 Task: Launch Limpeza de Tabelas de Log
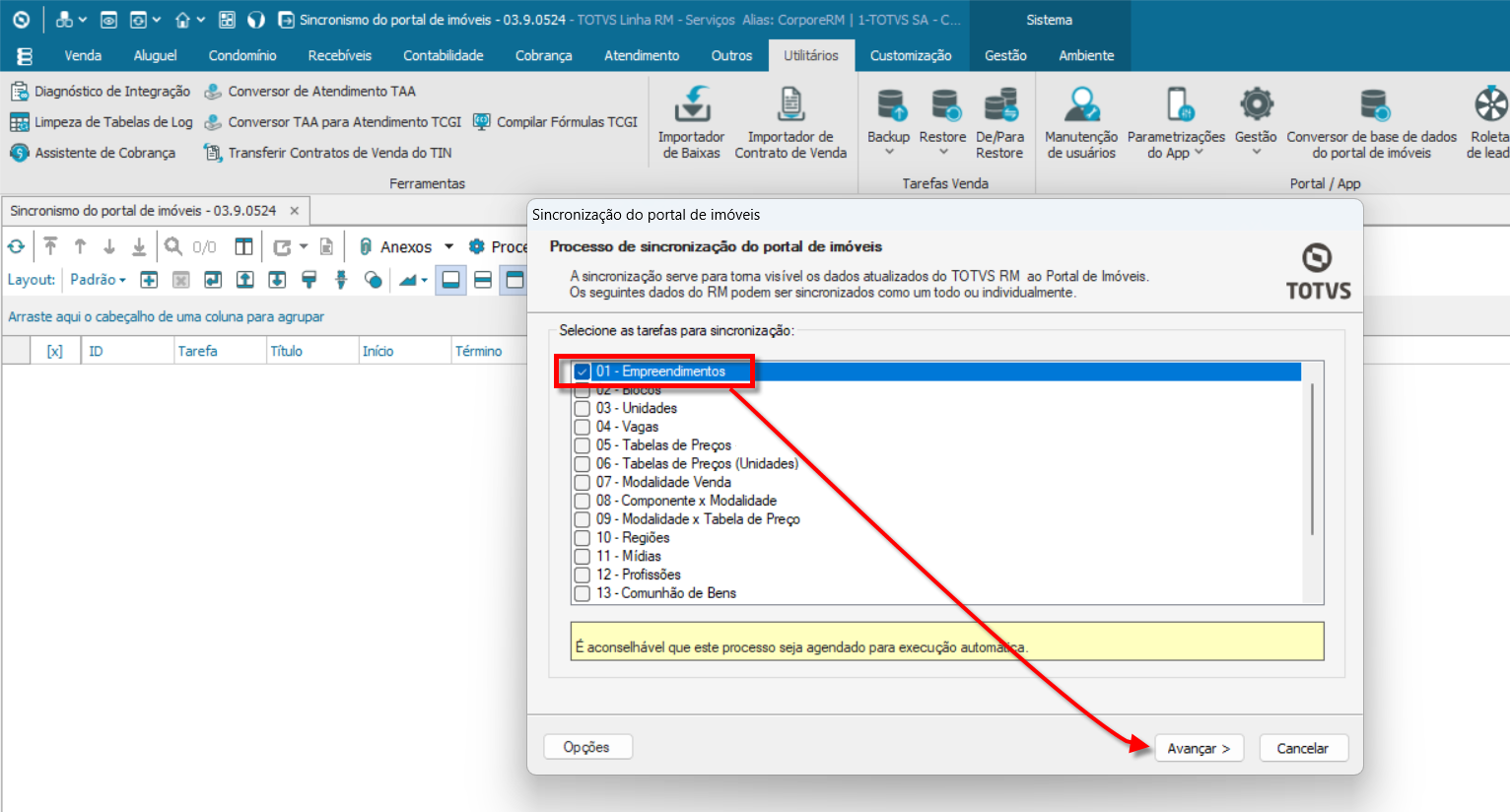tap(102, 122)
